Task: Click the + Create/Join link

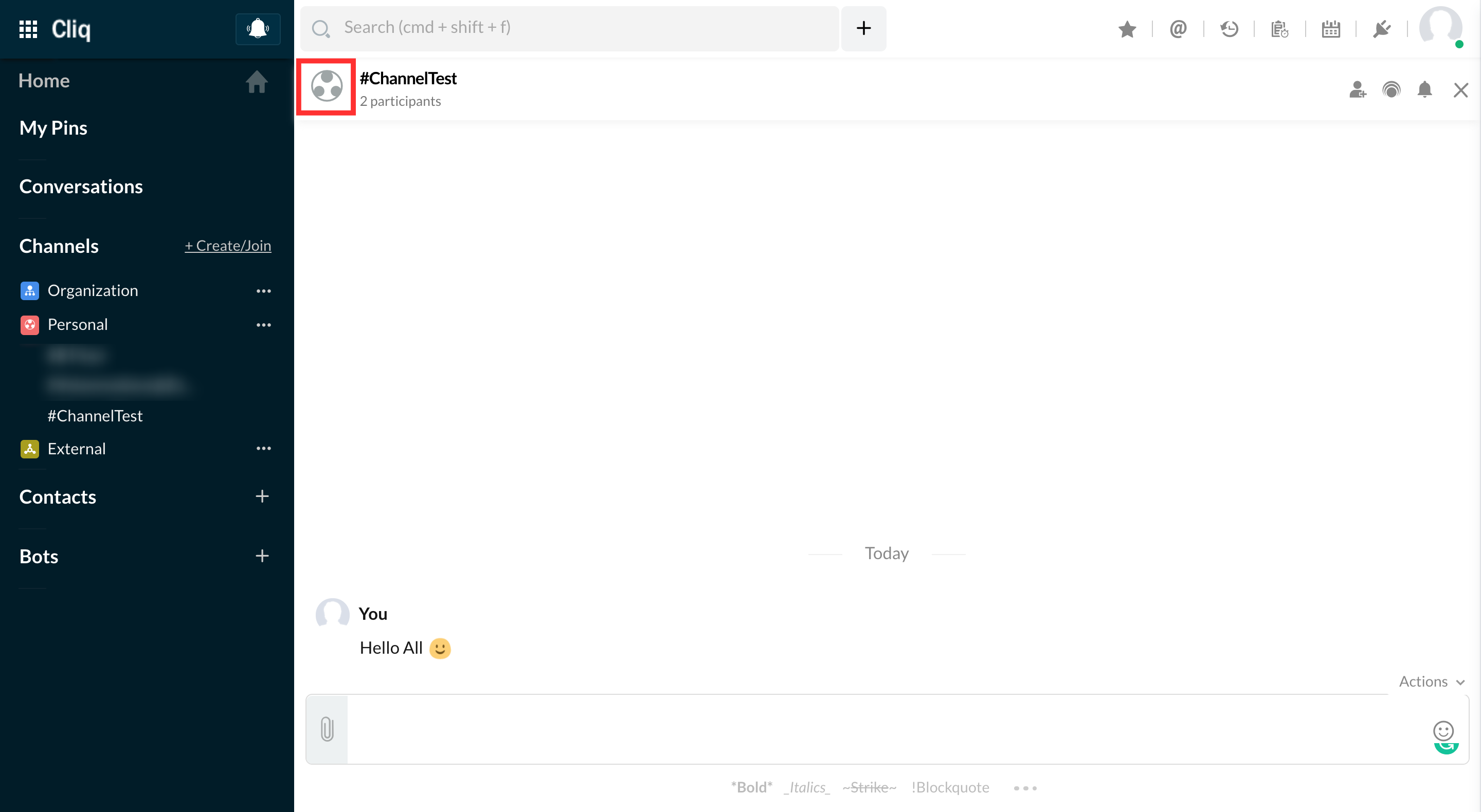Action: 228,246
